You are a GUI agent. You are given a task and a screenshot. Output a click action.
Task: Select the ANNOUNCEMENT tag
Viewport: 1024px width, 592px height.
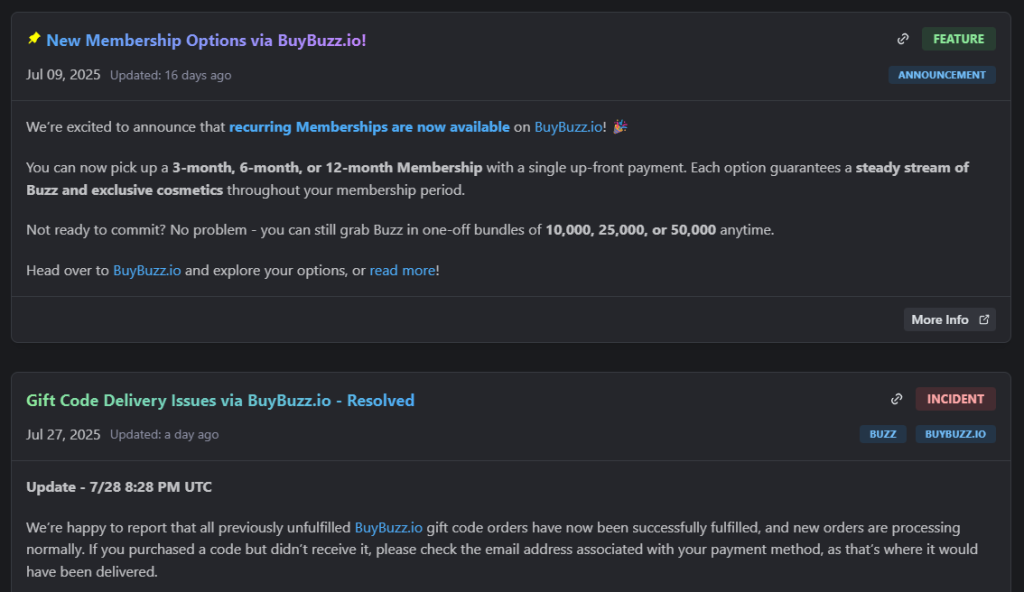942,75
